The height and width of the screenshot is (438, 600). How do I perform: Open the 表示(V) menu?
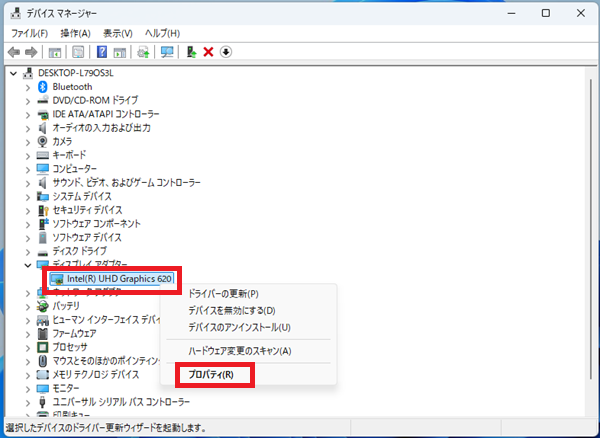(118, 34)
